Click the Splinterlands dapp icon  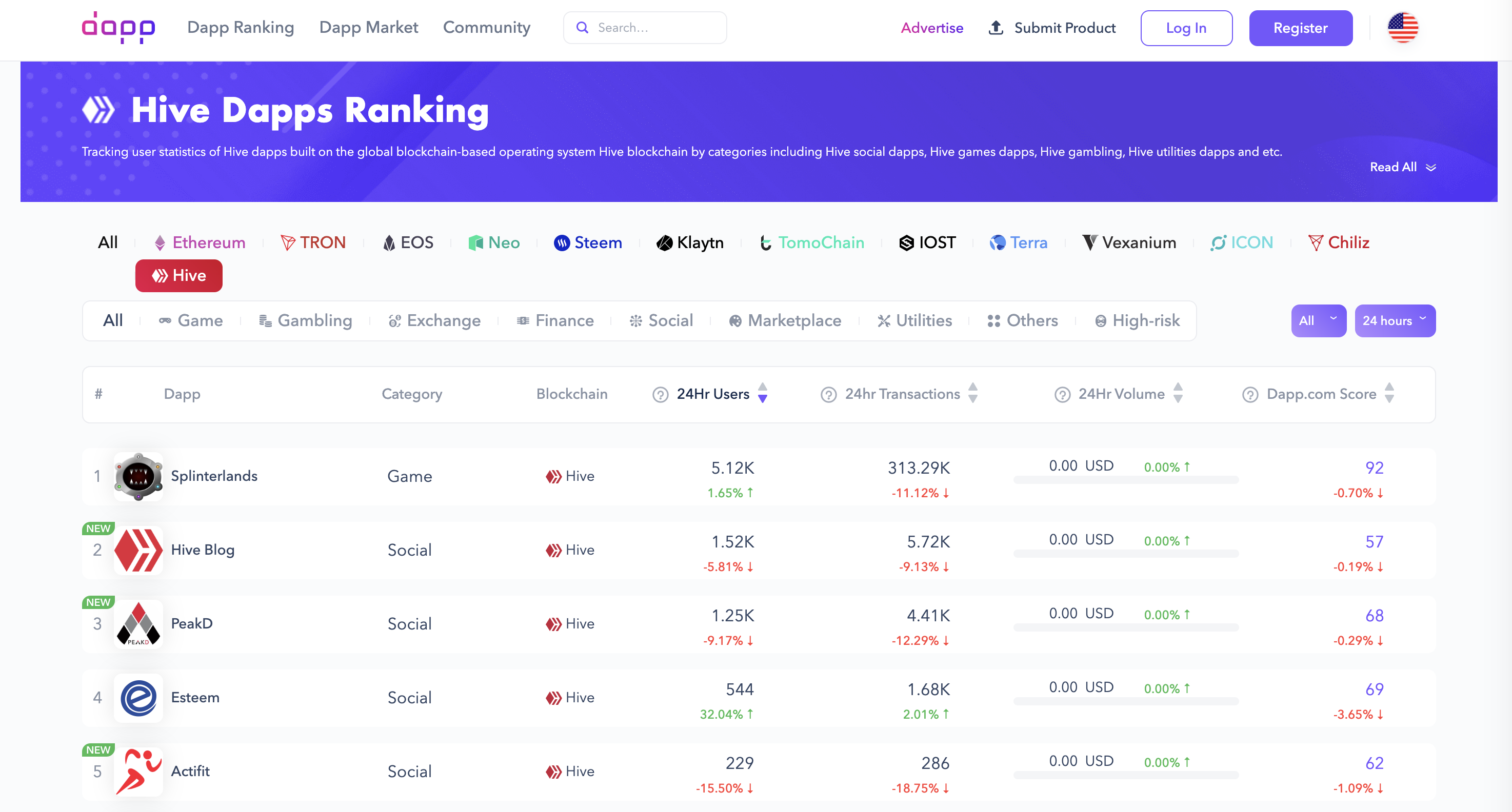coord(138,476)
